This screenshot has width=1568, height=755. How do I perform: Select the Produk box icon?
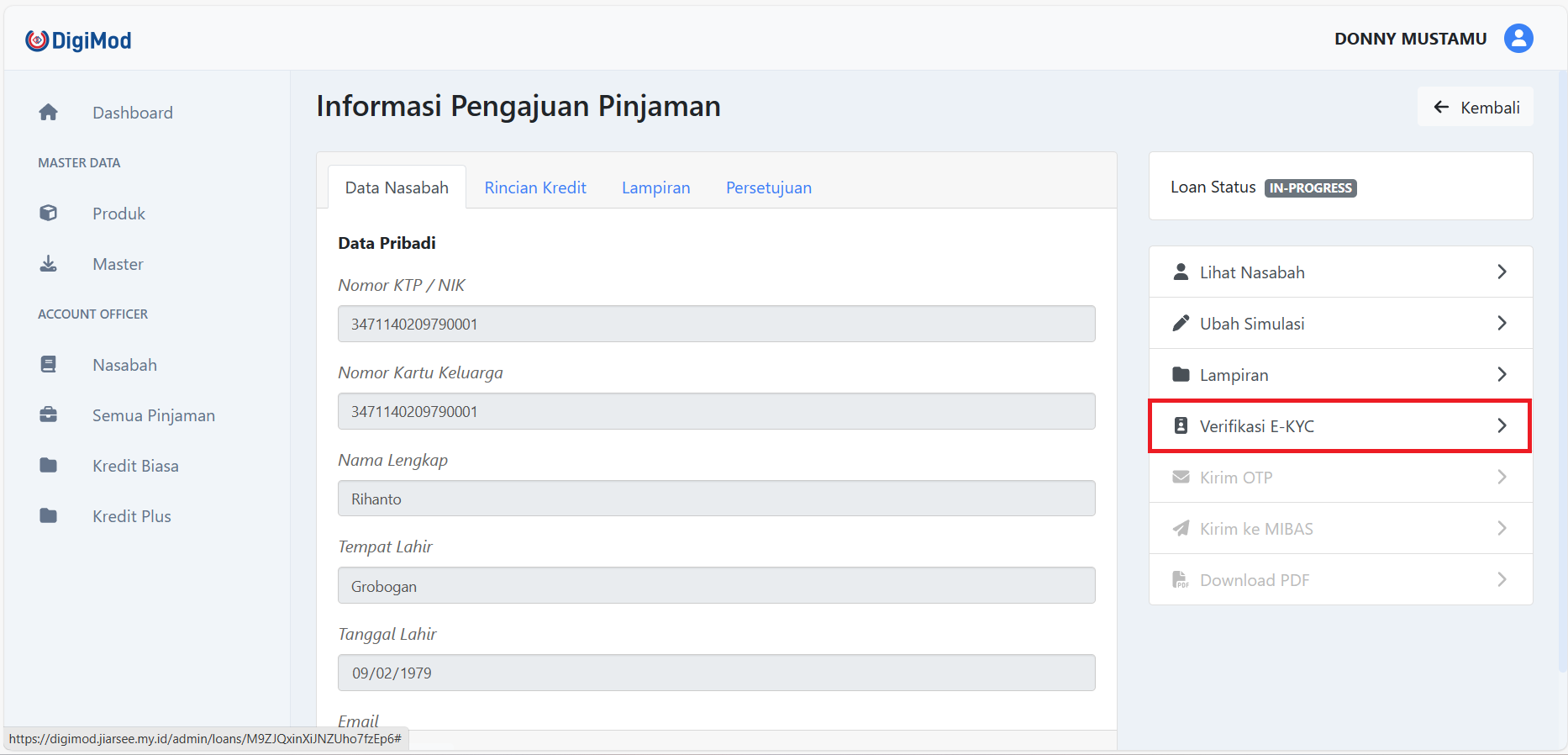(49, 214)
